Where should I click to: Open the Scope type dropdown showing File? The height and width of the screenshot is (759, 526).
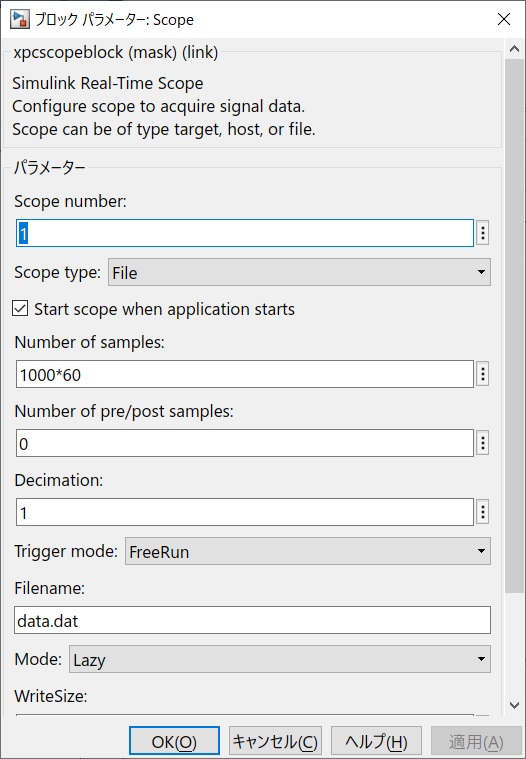[299, 272]
